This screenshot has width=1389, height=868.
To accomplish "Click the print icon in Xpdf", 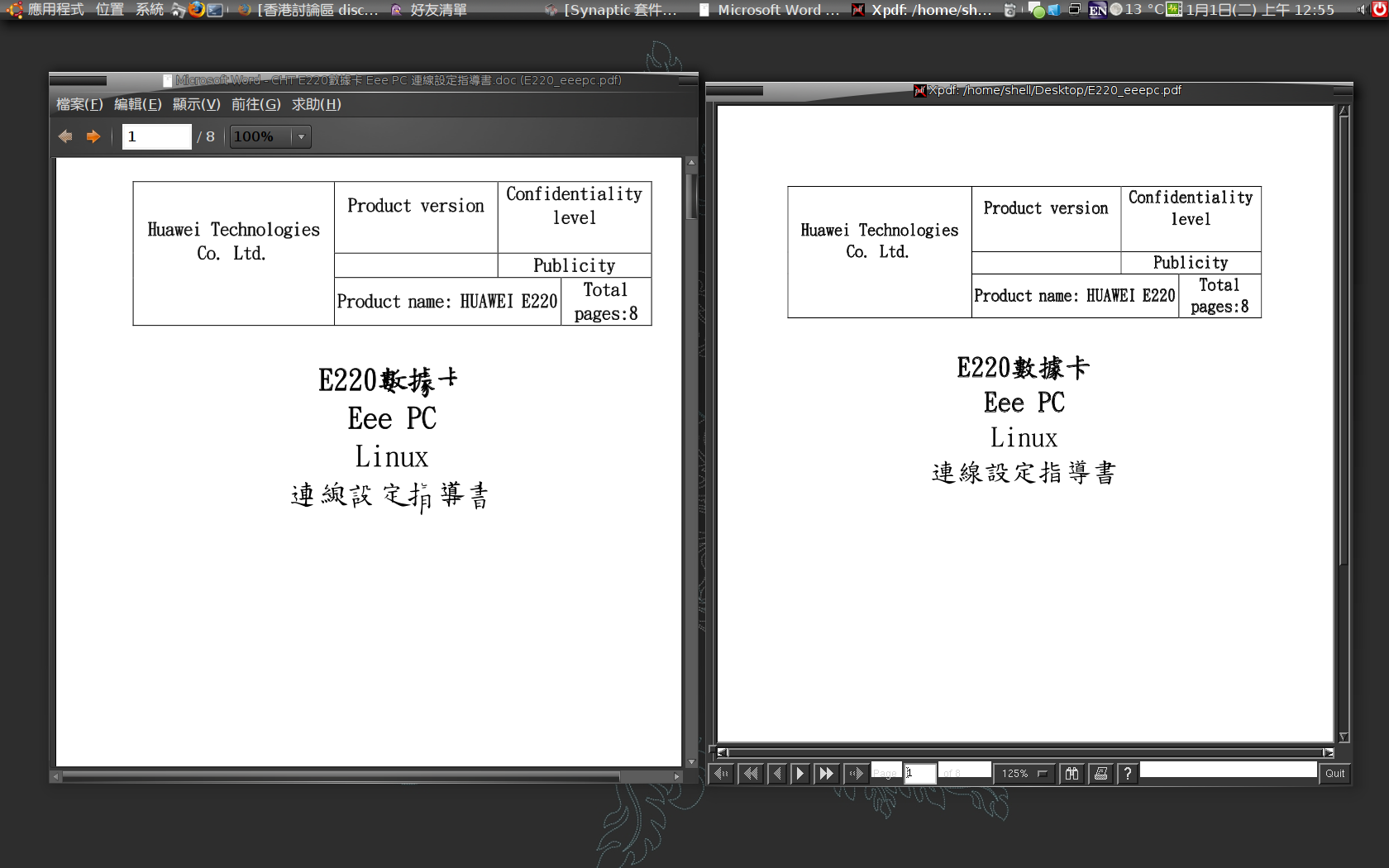I will [1100, 774].
